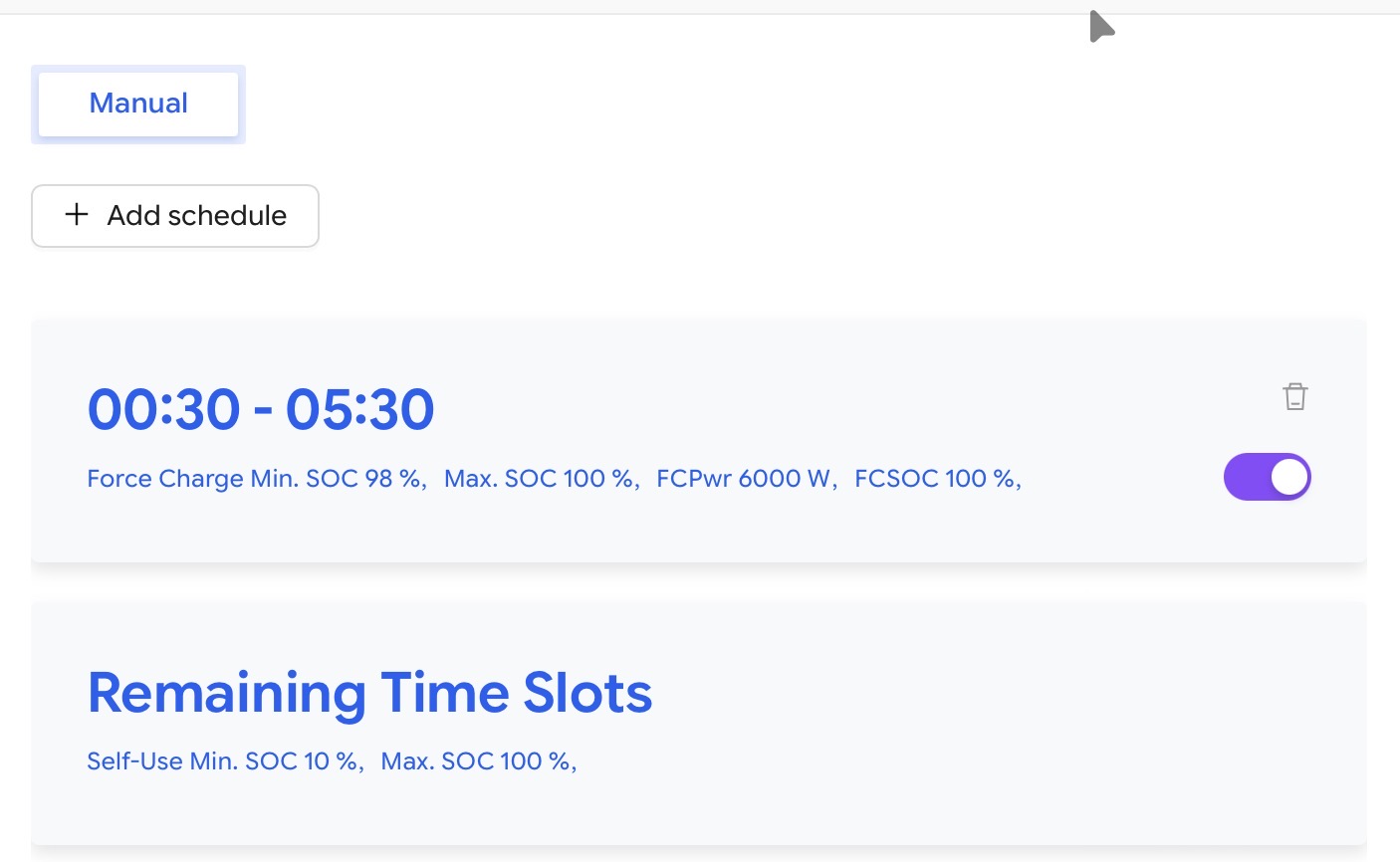Switch to the Manual tab

point(138,104)
